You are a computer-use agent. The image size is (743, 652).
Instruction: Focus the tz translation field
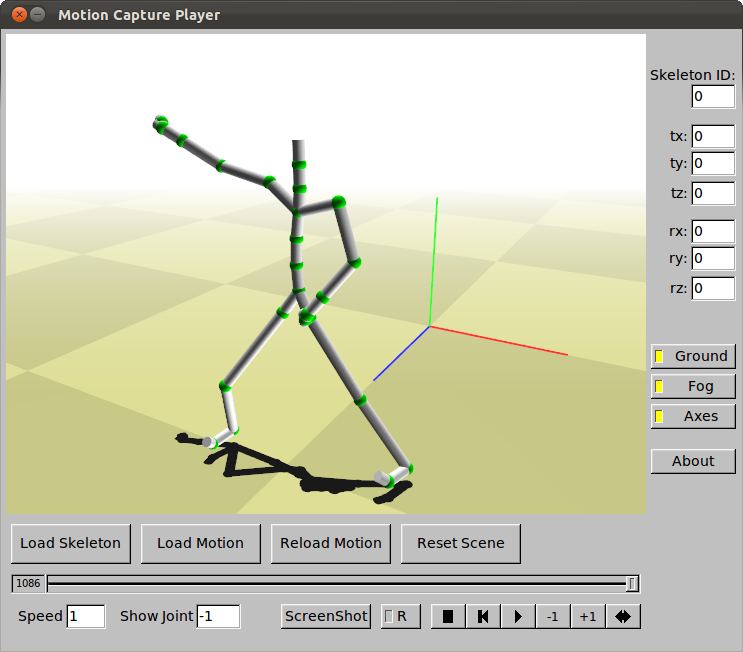coord(713,193)
